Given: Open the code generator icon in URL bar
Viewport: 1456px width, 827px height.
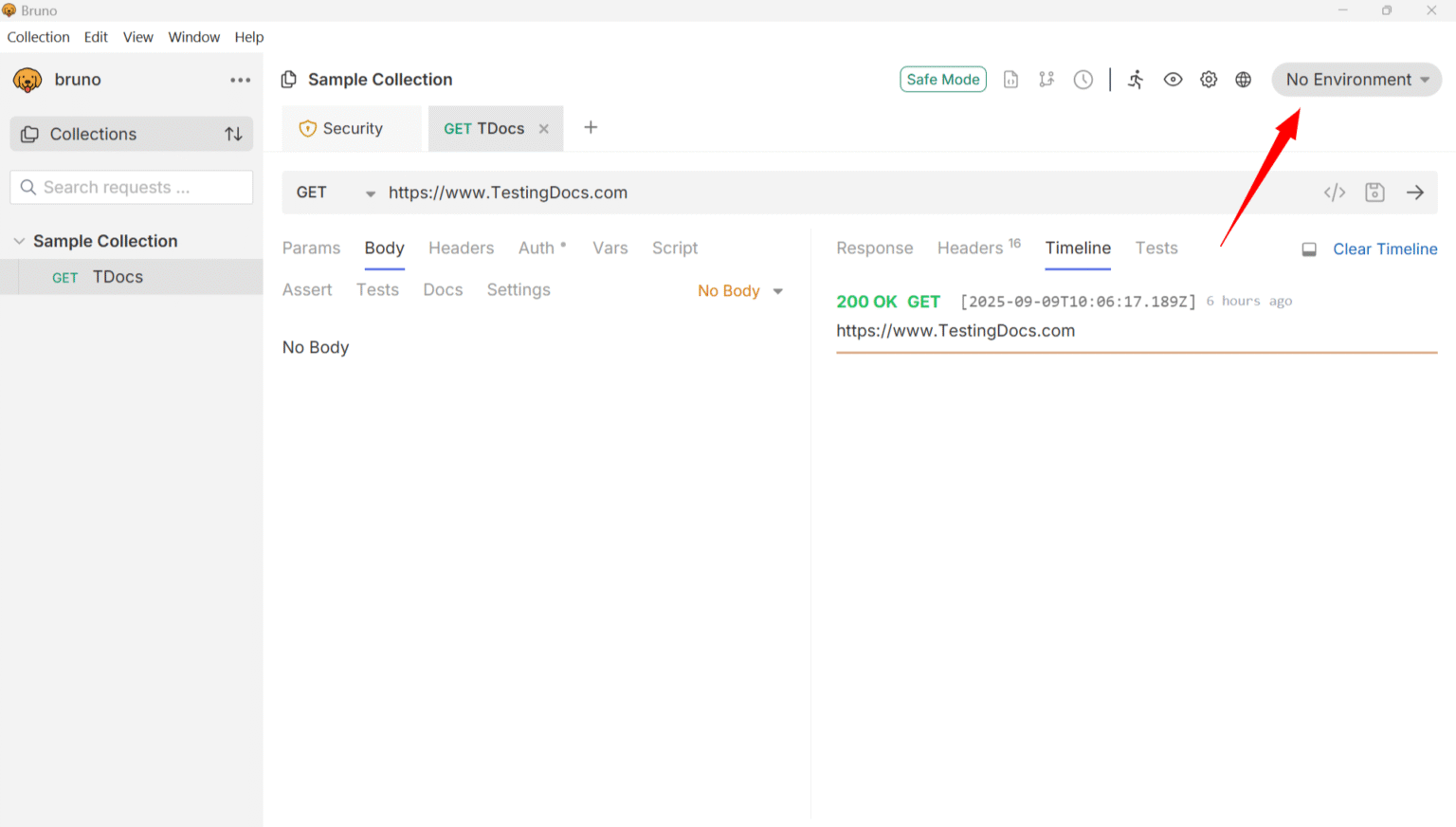Looking at the screenshot, I should pos(1334,192).
